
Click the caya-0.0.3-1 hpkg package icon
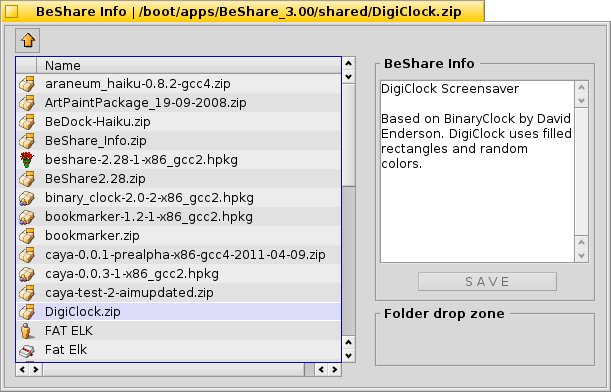pos(27,274)
